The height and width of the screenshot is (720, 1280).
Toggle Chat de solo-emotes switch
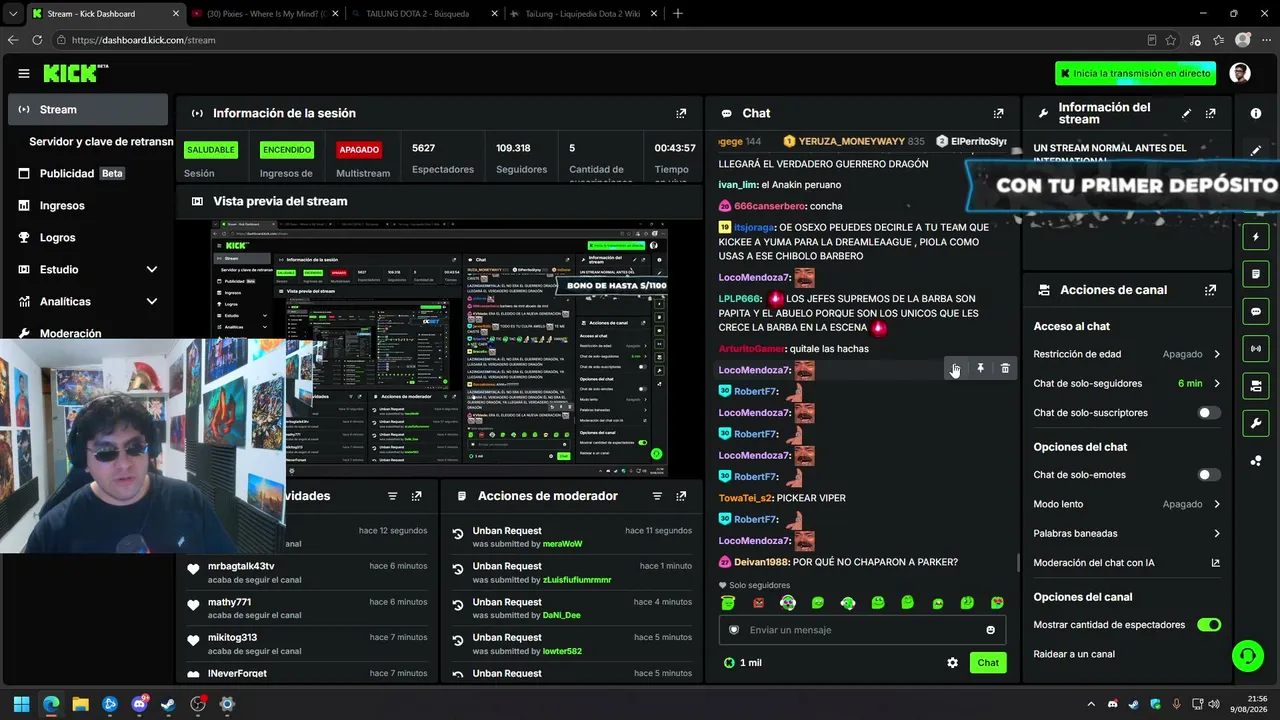point(1209,475)
